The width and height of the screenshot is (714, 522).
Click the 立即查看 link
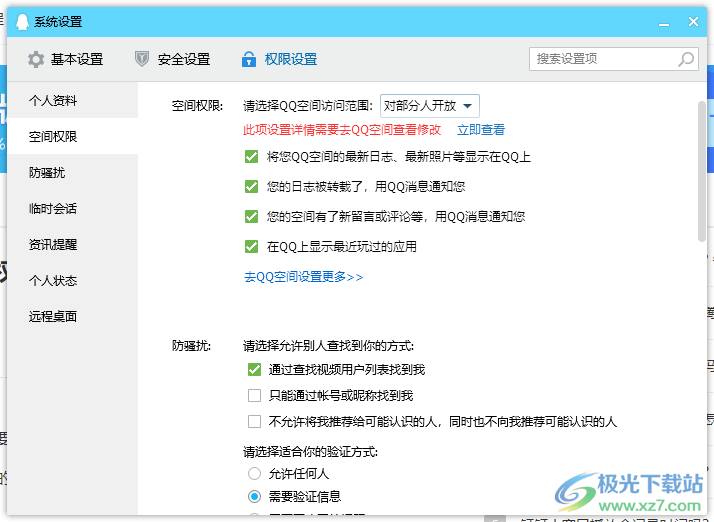[x=481, y=130]
